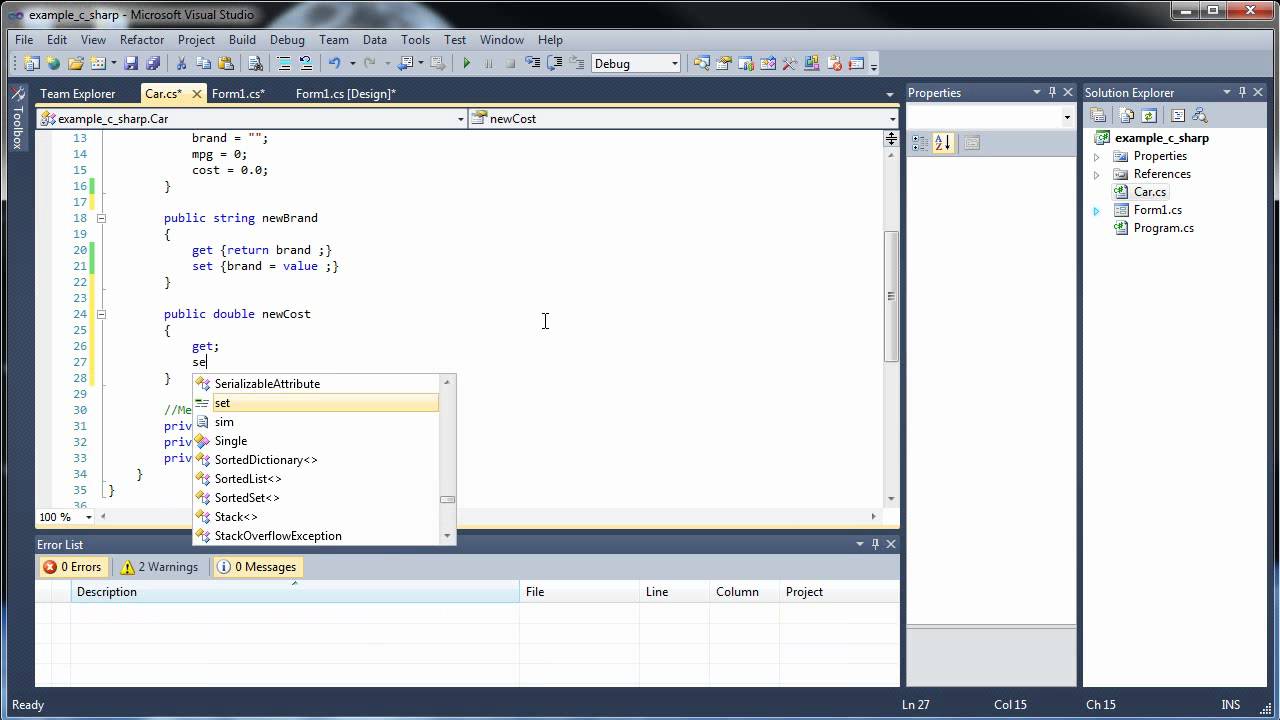The image size is (1280, 720).
Task: Toggle the 0 Errors filter
Action: [72, 567]
